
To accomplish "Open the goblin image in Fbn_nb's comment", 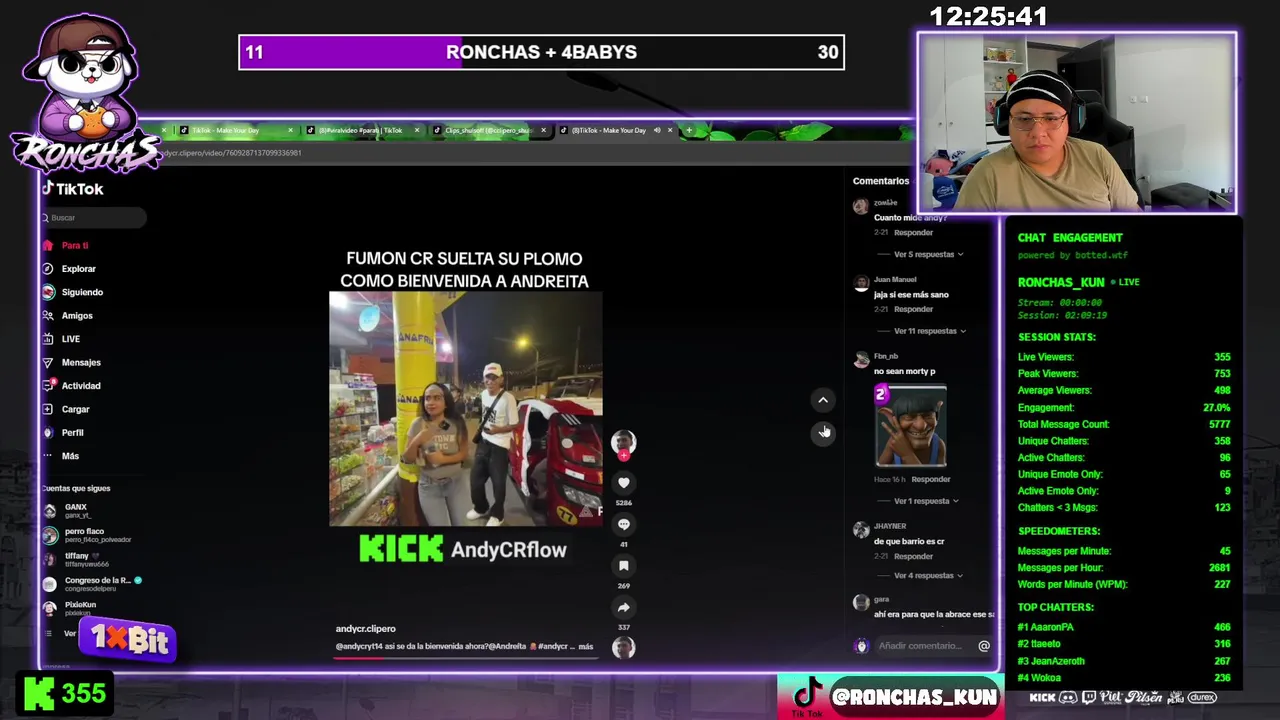I will point(911,427).
